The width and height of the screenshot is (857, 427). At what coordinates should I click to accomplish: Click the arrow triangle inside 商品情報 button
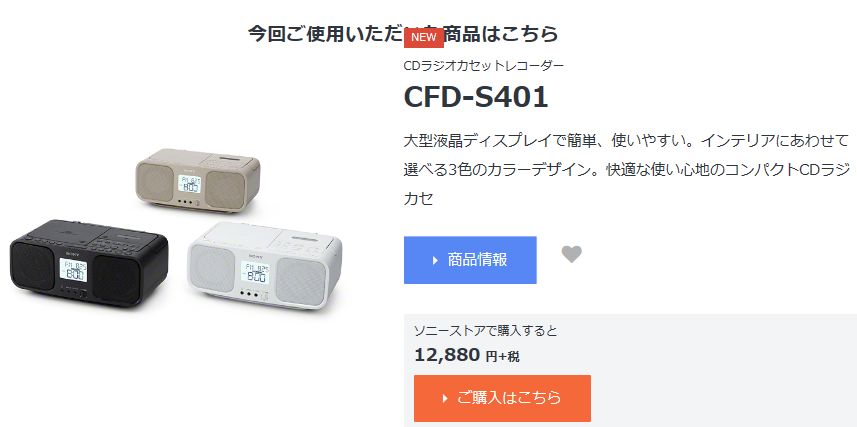pyautogui.click(x=435, y=260)
